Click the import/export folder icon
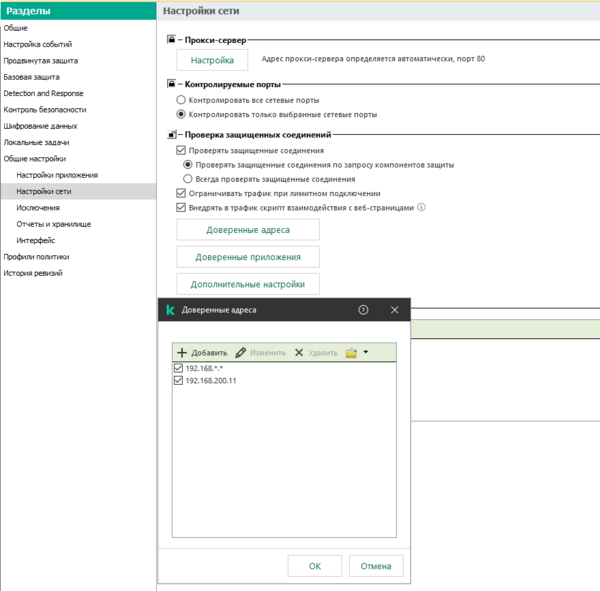The image size is (600, 591). (351, 353)
